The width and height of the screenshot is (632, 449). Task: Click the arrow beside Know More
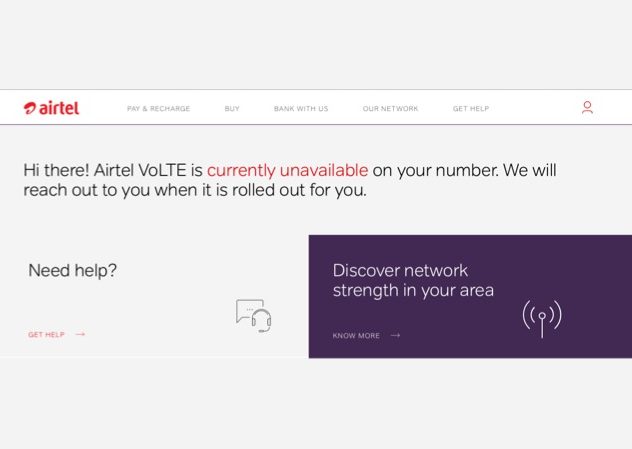(395, 335)
